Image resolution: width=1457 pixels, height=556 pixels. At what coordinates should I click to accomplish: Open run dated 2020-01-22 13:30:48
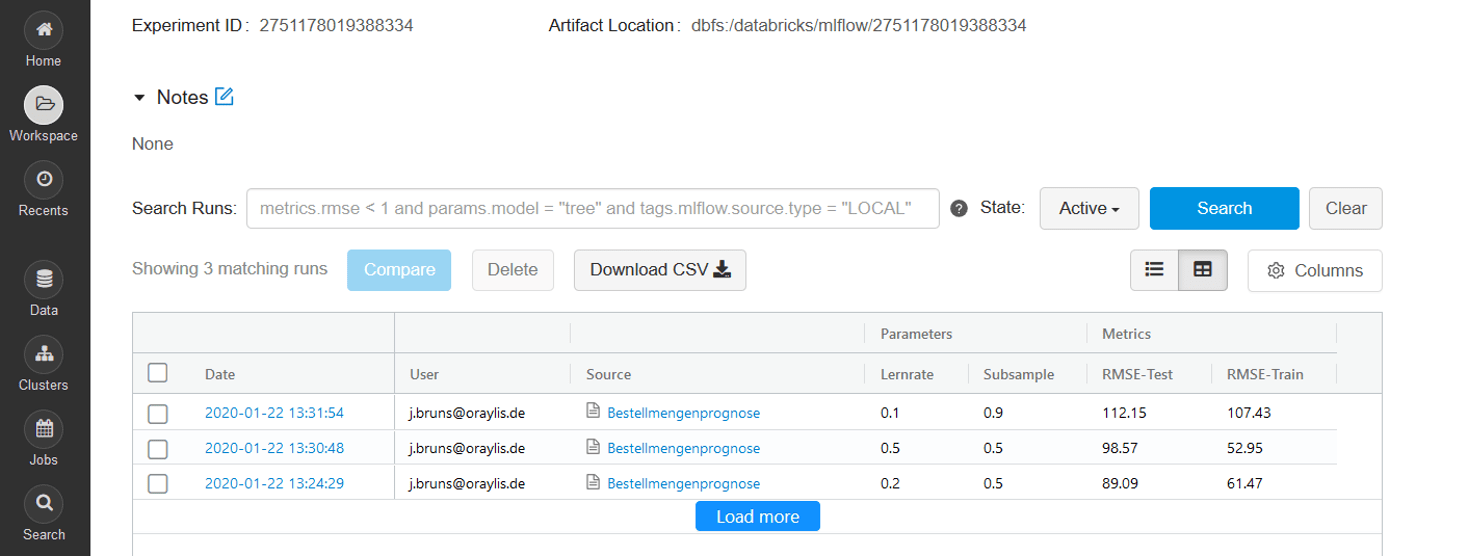coord(274,448)
